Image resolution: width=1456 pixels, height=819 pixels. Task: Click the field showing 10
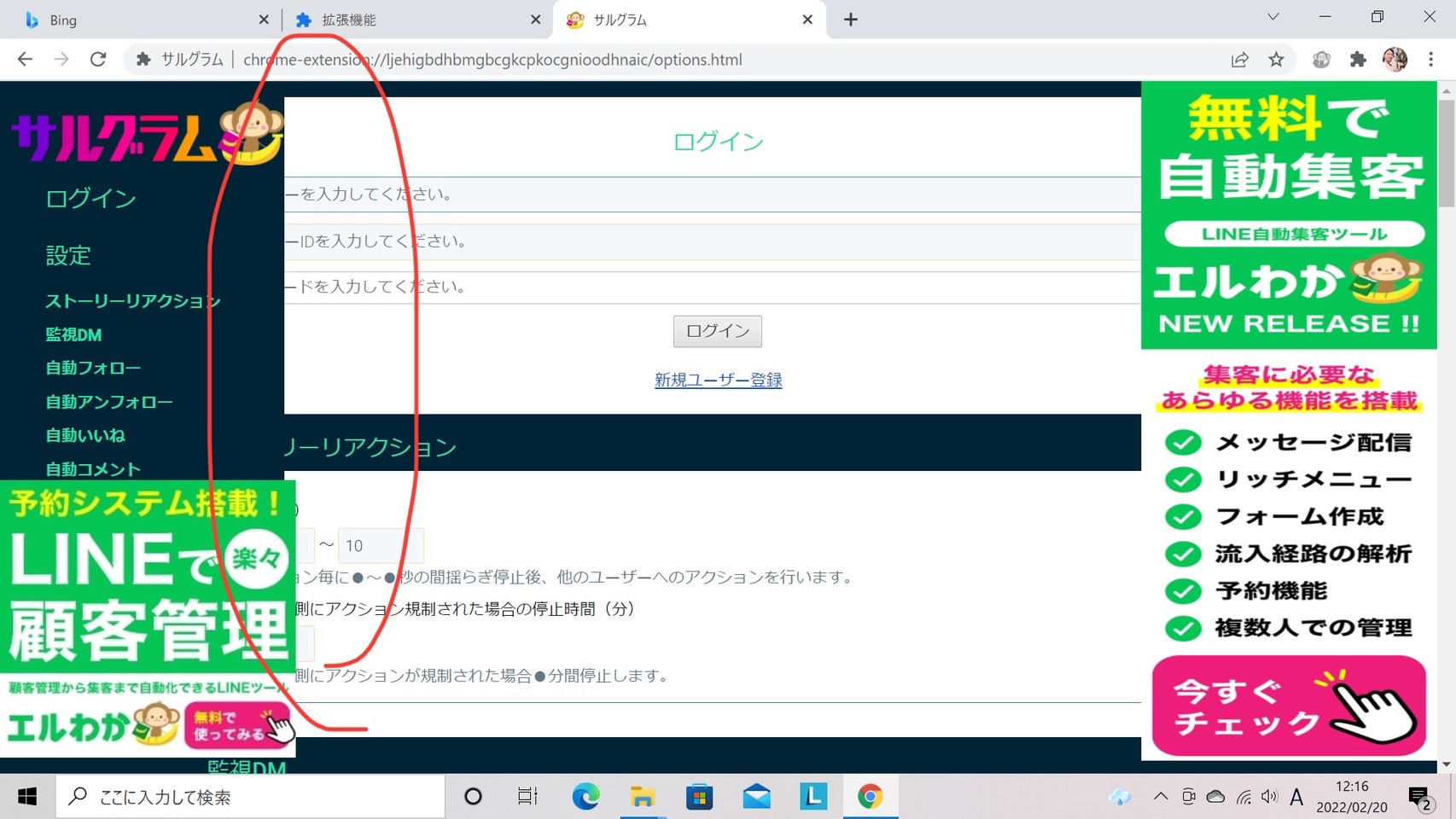tap(381, 545)
